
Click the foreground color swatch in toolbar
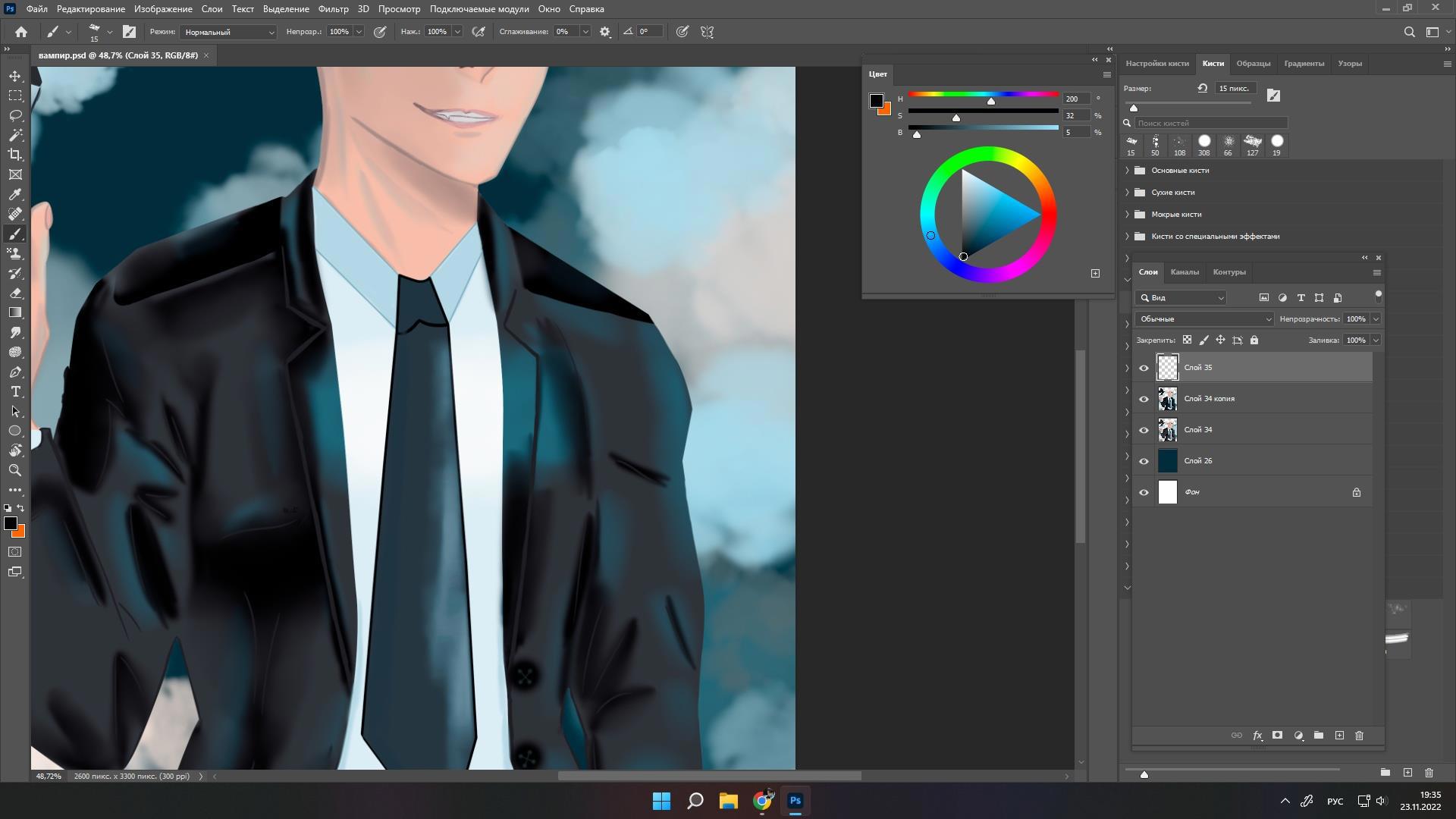[10, 523]
